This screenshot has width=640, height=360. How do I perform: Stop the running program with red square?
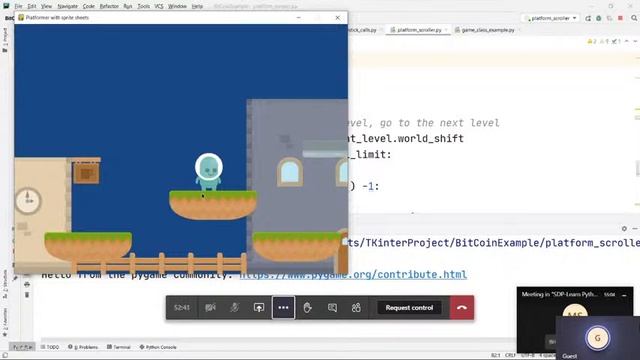(x=620, y=18)
